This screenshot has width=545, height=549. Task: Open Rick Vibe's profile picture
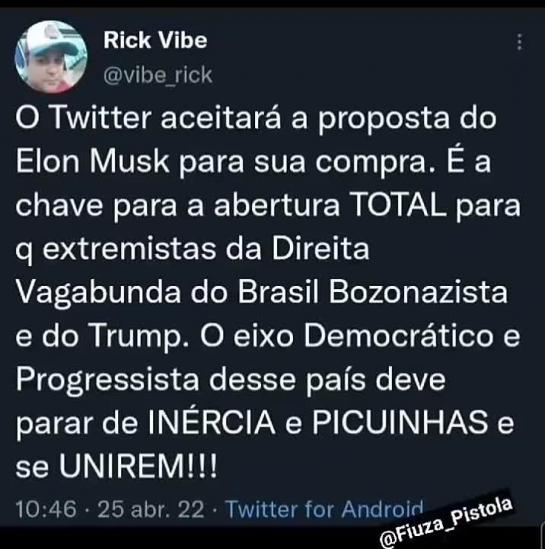[x=51, y=57]
